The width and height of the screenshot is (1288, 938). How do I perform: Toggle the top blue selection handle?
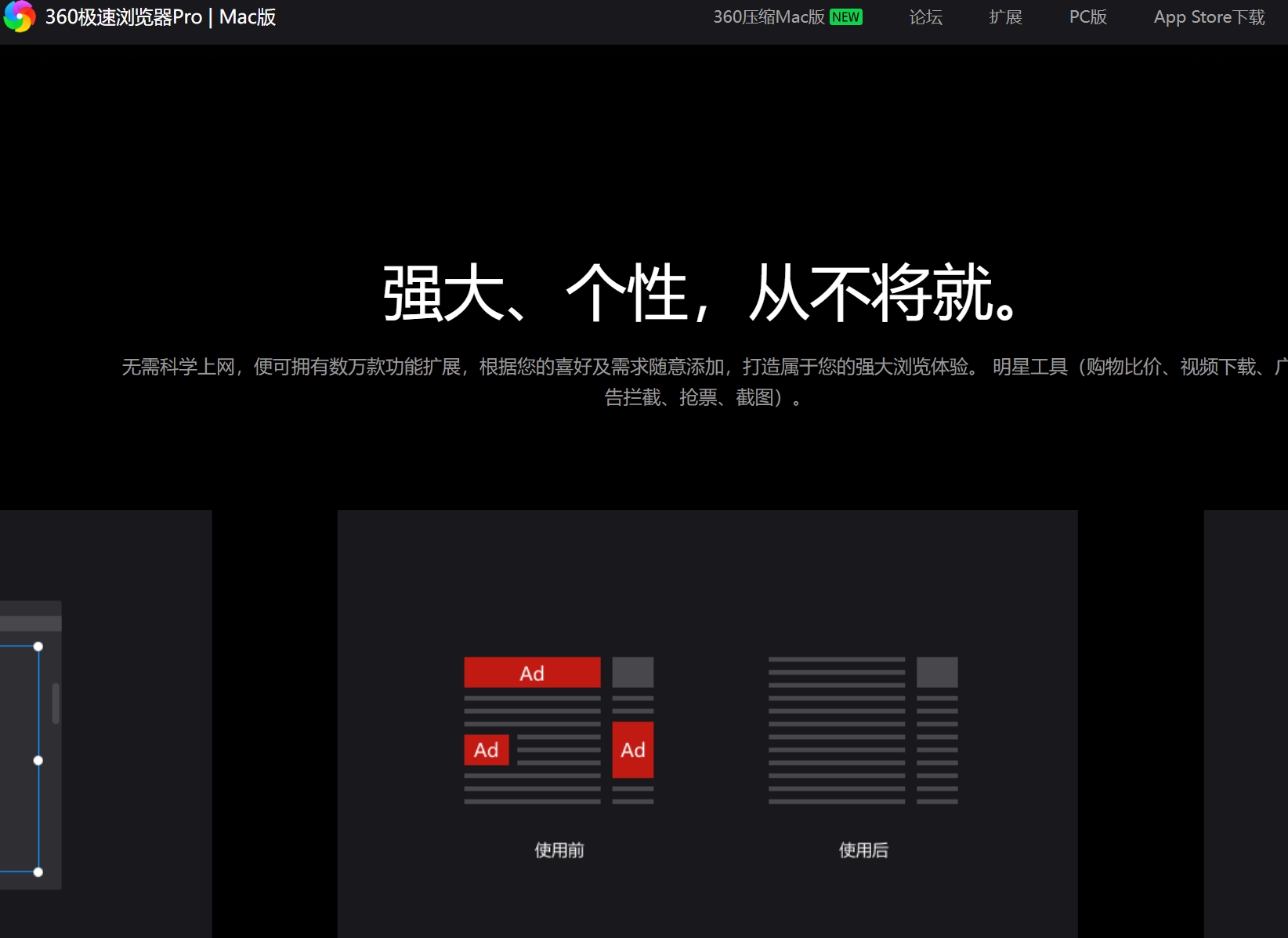pyautogui.click(x=38, y=646)
